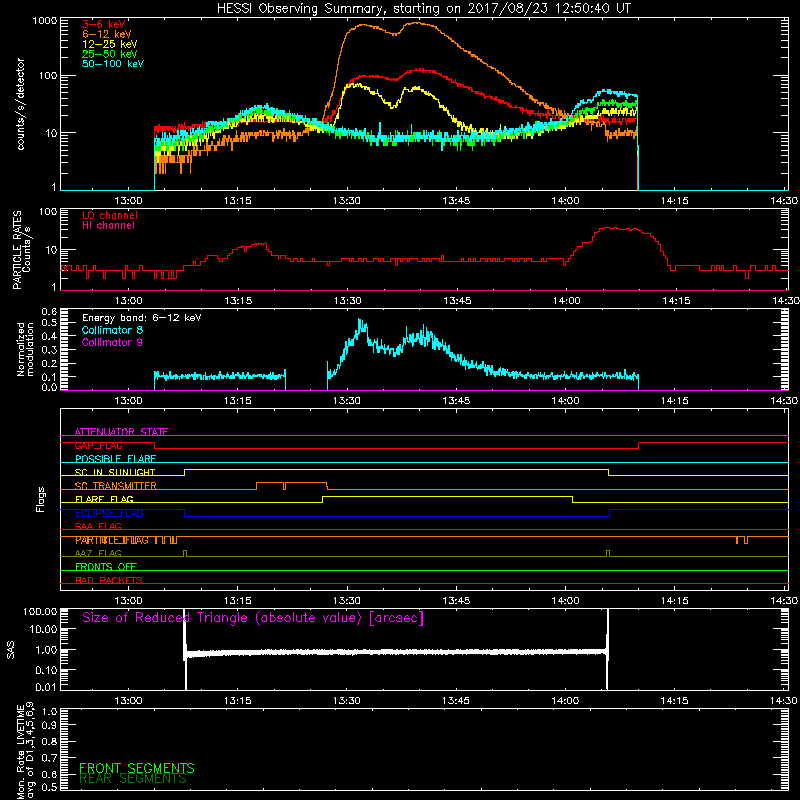
Task: Click the 13:15 tick under the particle rates plot
Action: [238, 301]
